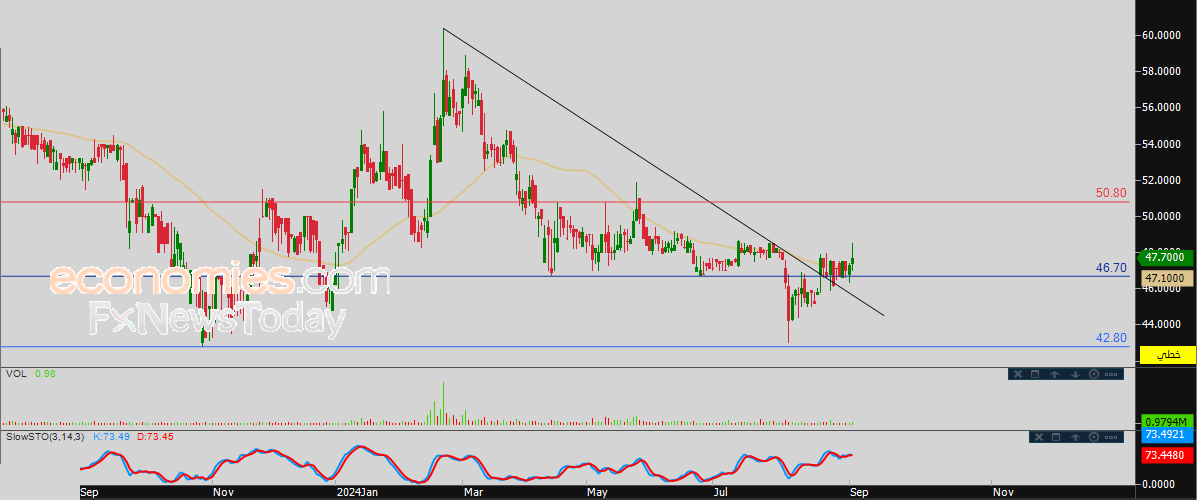Select the blue 42.80 support label
Viewport: 1197px width, 500px height.
(1111, 337)
